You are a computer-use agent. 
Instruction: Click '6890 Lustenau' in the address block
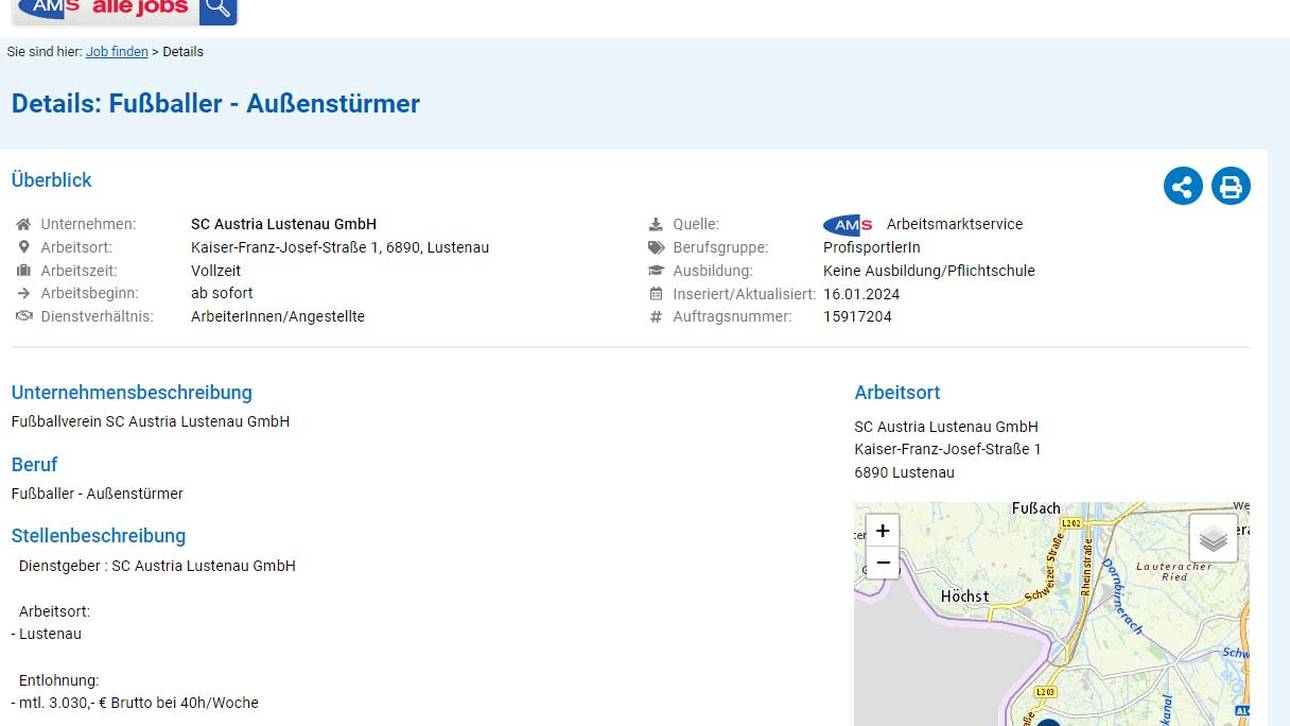904,473
